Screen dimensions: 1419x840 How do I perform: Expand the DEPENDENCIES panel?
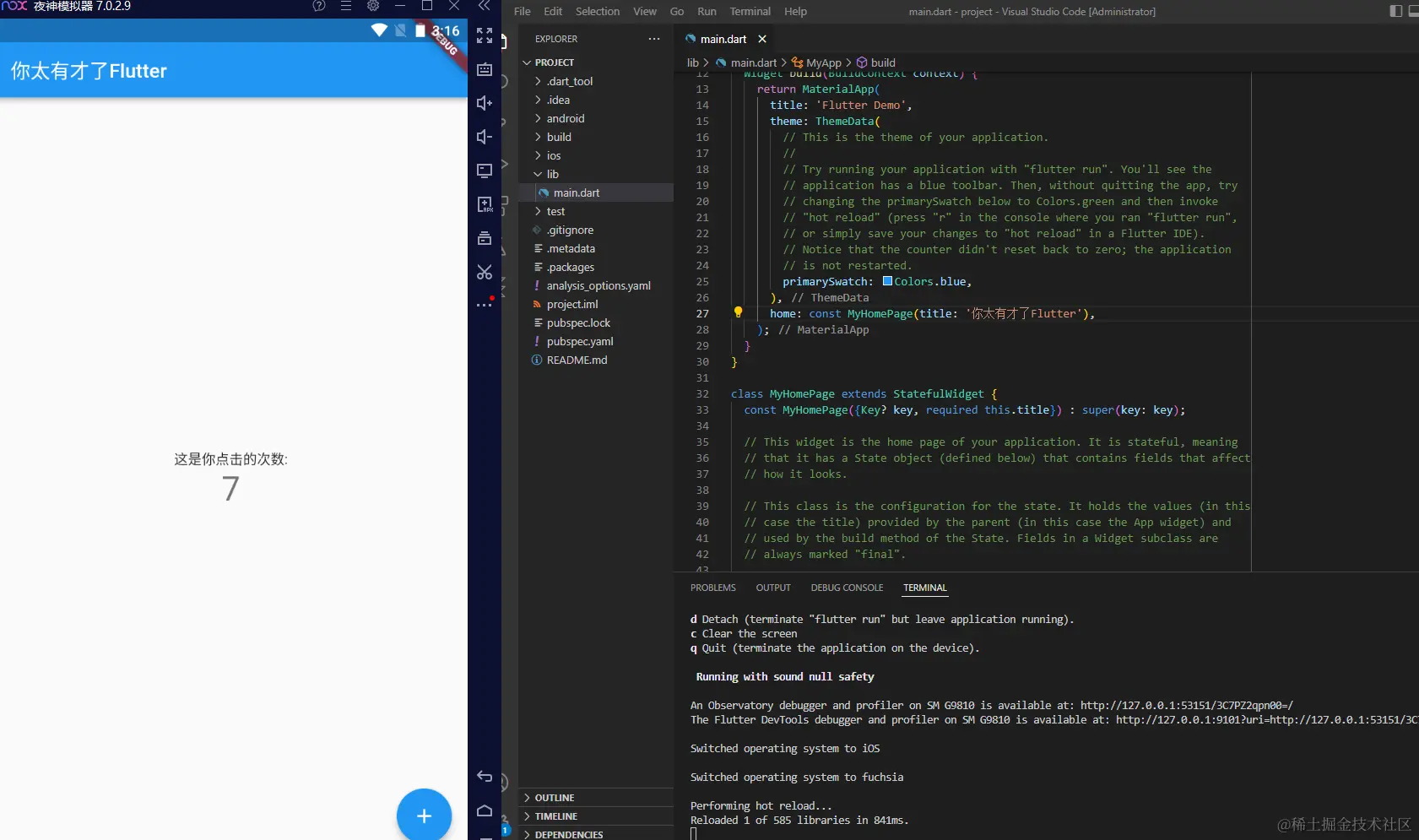pyautogui.click(x=596, y=834)
